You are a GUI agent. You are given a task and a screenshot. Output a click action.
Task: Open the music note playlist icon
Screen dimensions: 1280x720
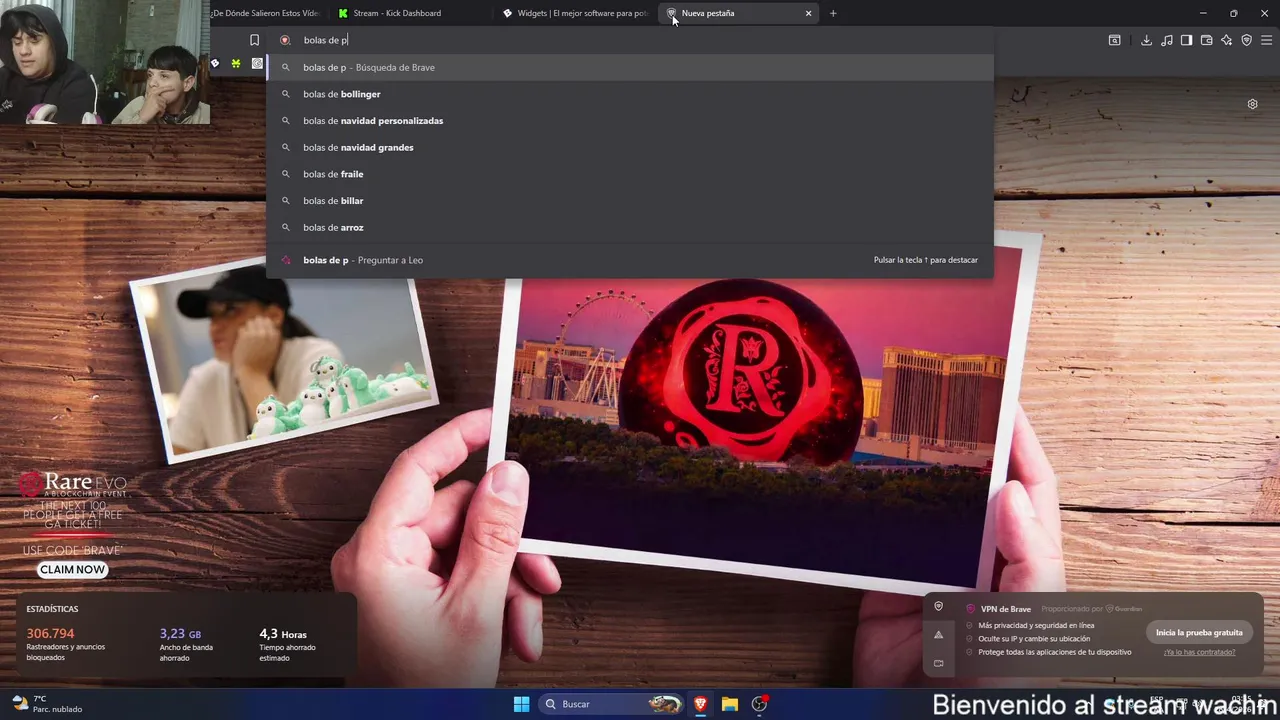(1166, 40)
